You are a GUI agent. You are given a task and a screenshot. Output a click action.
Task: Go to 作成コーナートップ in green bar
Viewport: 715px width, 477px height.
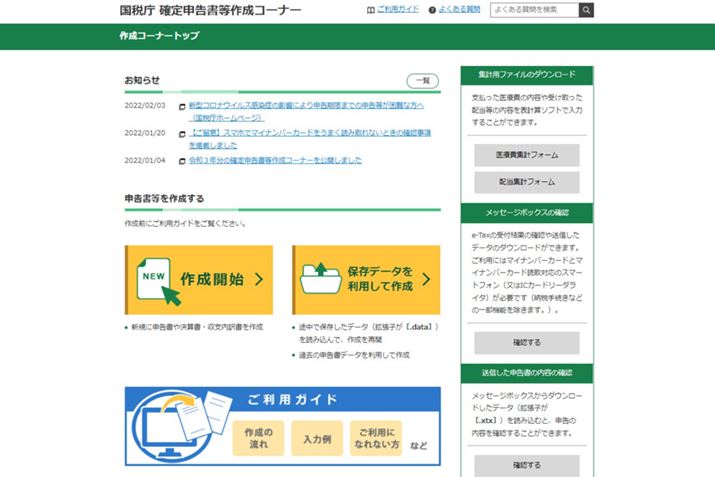tap(159, 36)
